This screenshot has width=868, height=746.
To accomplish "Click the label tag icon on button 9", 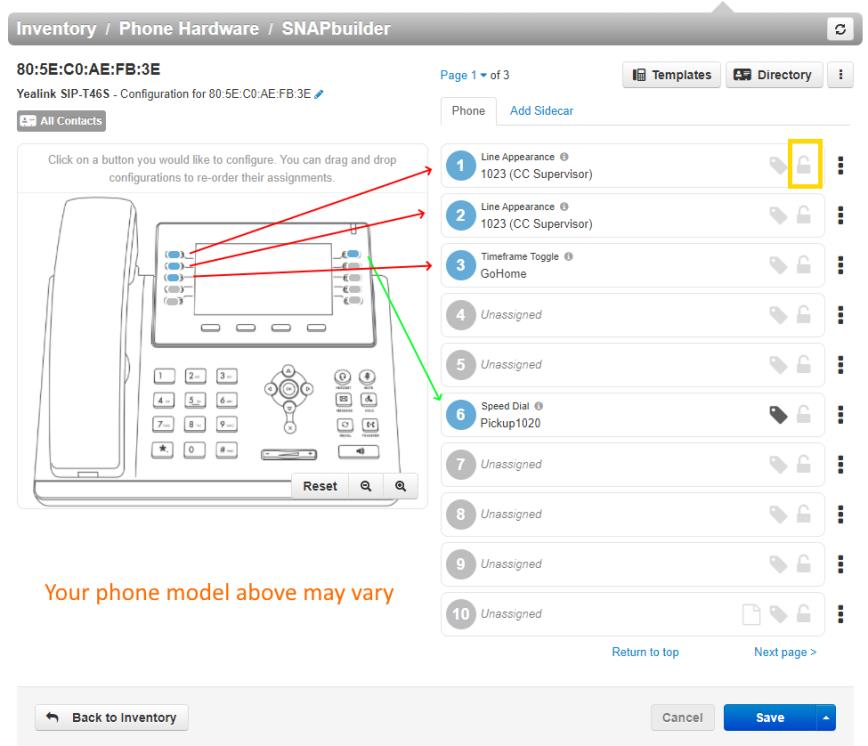I will (778, 564).
